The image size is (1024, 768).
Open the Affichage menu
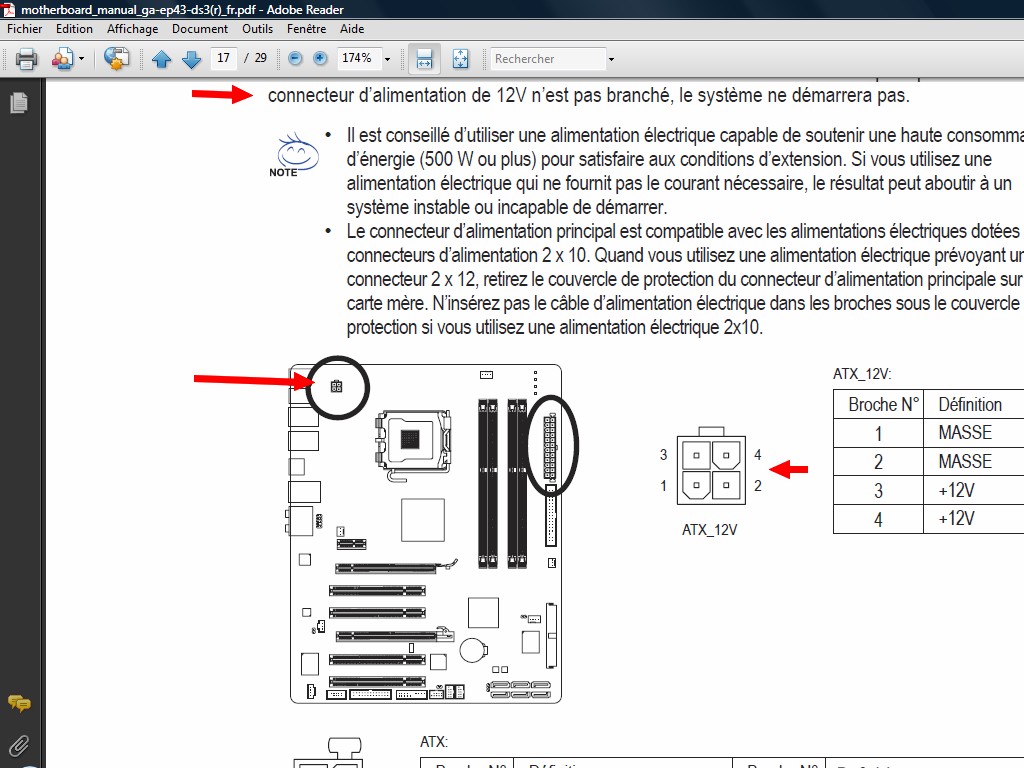coord(133,29)
